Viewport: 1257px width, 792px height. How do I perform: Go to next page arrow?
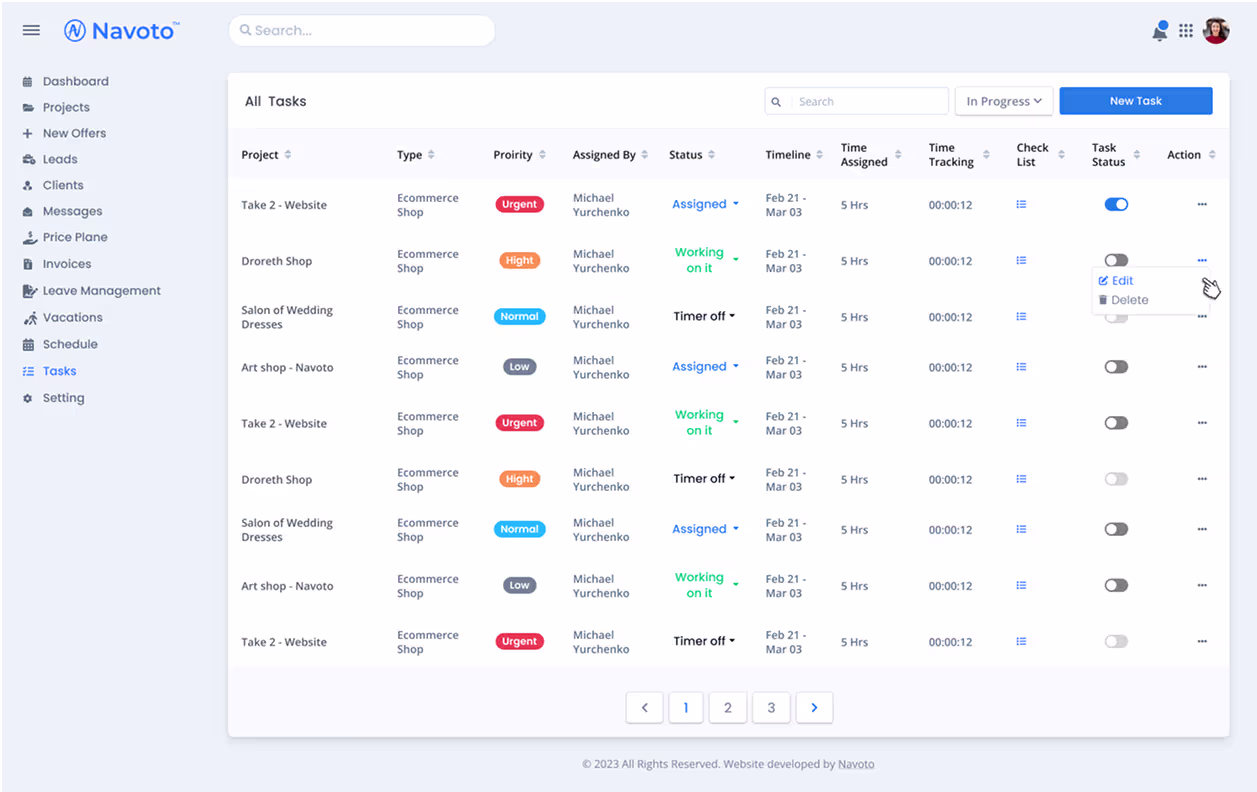814,708
